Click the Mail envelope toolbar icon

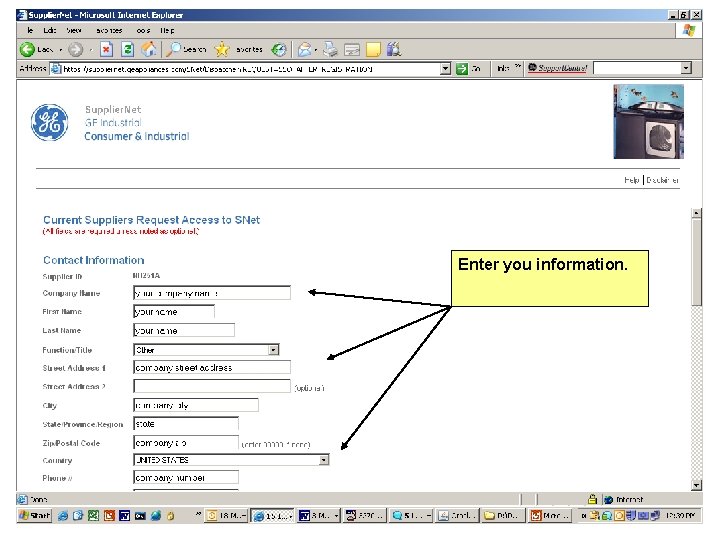point(304,49)
